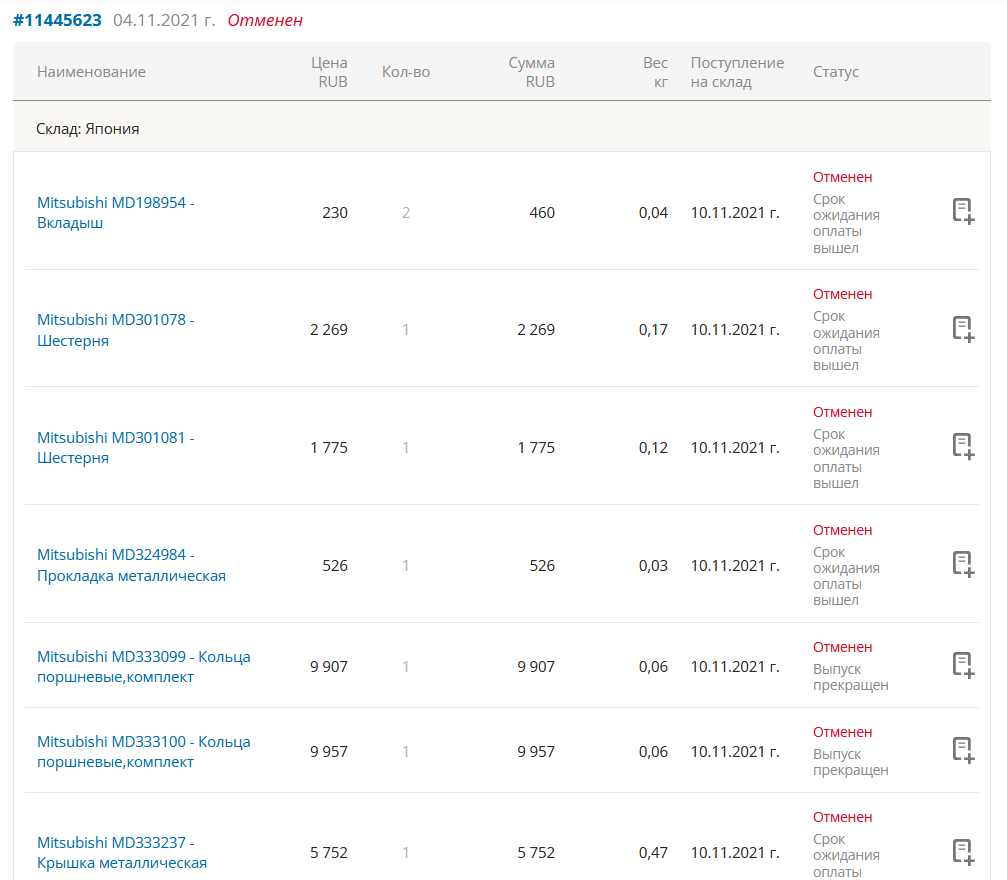This screenshot has height=880, width=1007.
Task: Click reorder icon for MD324984 Прокладка row
Action: pyautogui.click(x=962, y=564)
